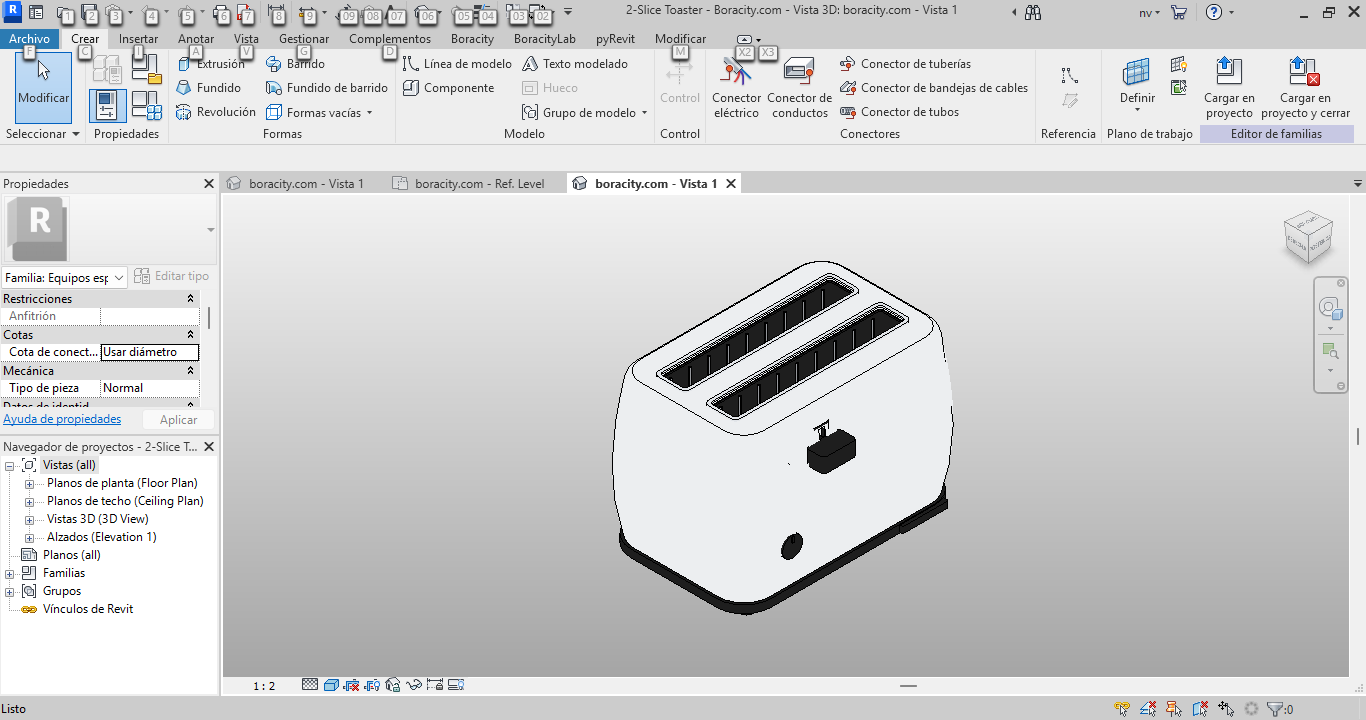Viewport: 1366px width, 720px height.
Task: Start the Fundido de barrido tool
Action: pyautogui.click(x=327, y=88)
